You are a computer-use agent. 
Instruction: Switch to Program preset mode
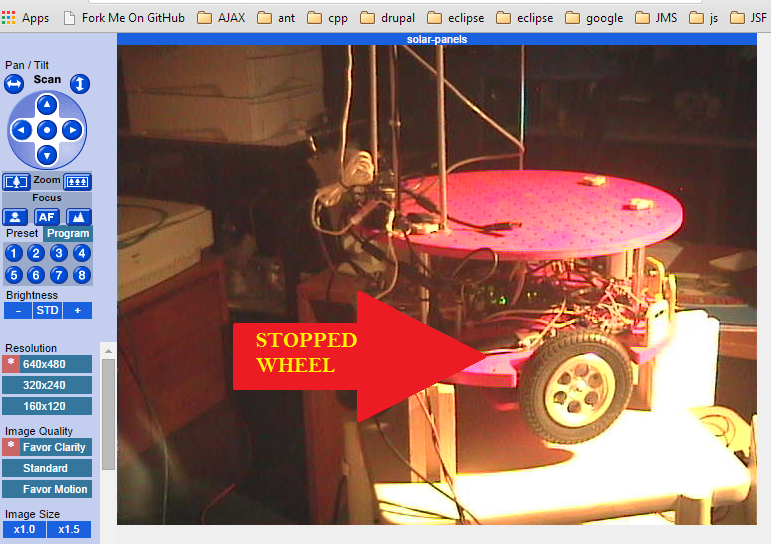pos(68,234)
